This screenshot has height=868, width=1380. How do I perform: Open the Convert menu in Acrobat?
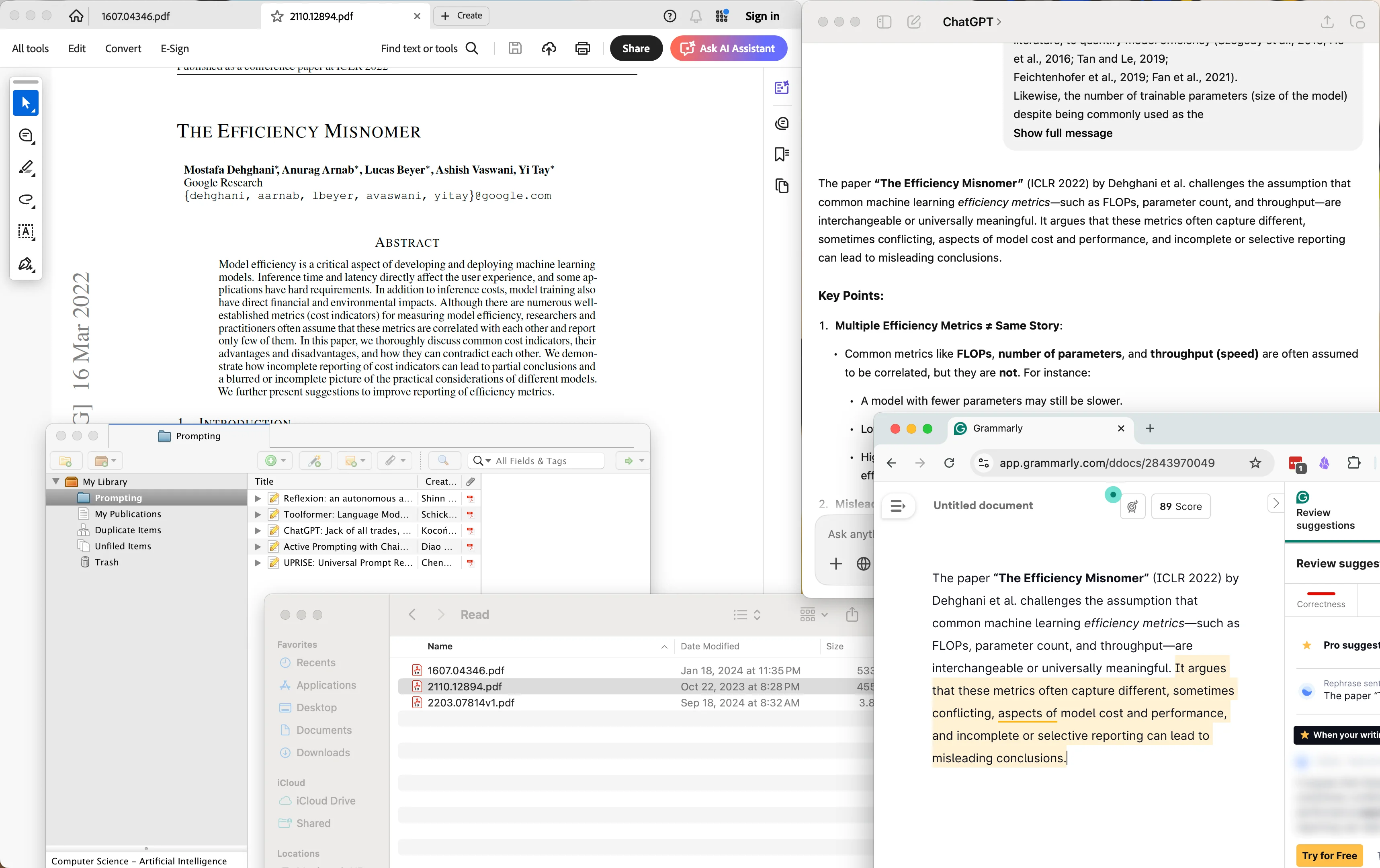pos(123,48)
